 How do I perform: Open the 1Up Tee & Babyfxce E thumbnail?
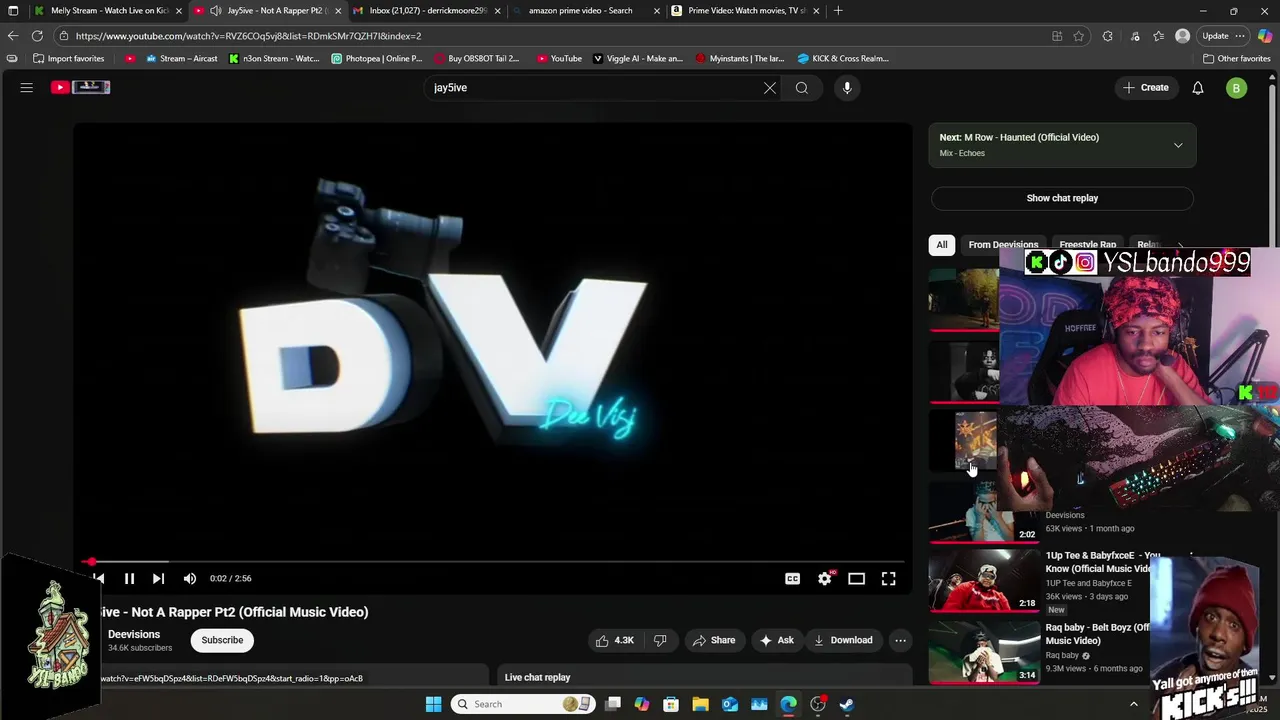pos(984,579)
